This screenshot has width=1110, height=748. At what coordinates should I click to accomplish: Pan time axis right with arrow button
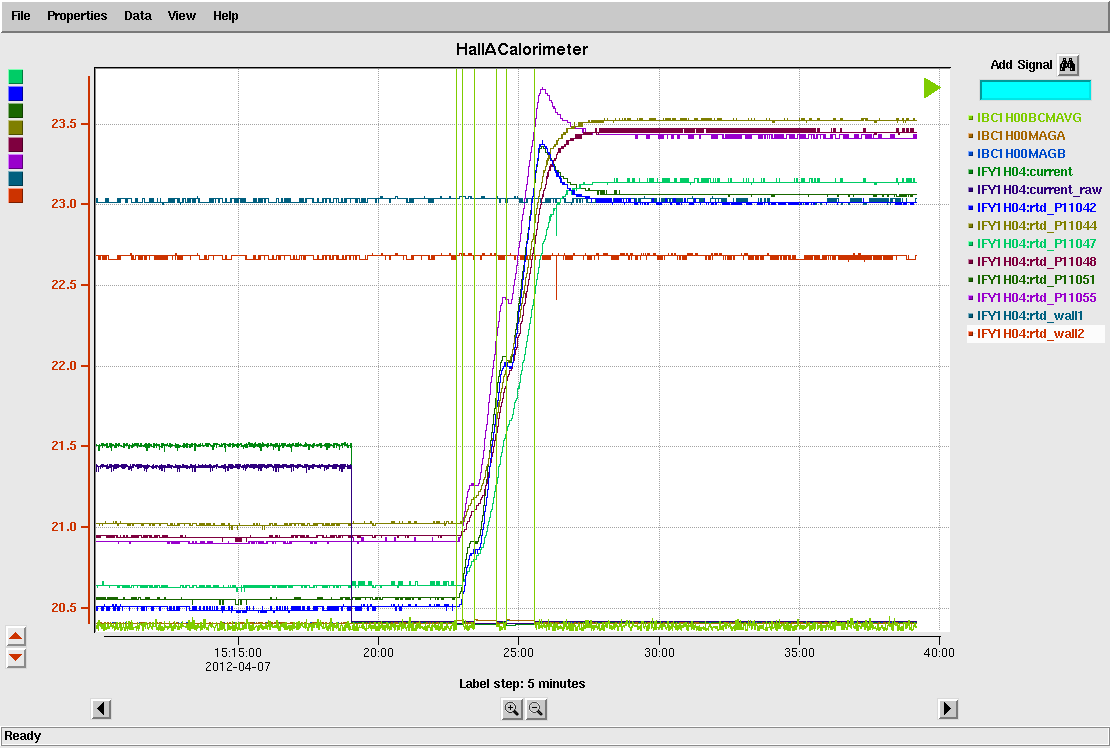click(947, 708)
